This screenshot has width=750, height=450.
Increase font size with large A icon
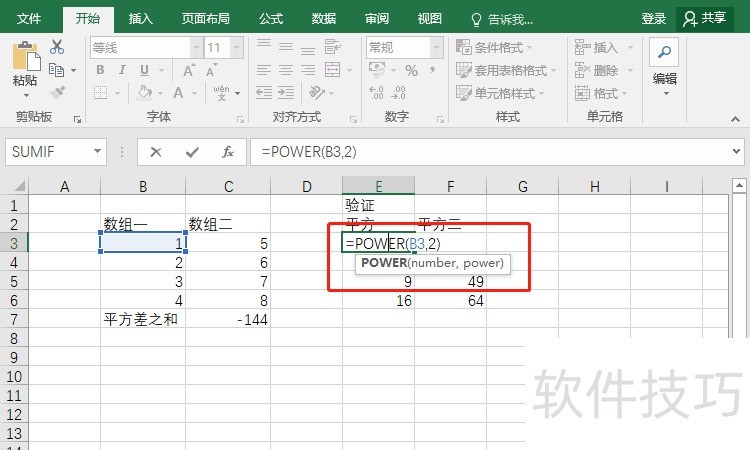189,71
